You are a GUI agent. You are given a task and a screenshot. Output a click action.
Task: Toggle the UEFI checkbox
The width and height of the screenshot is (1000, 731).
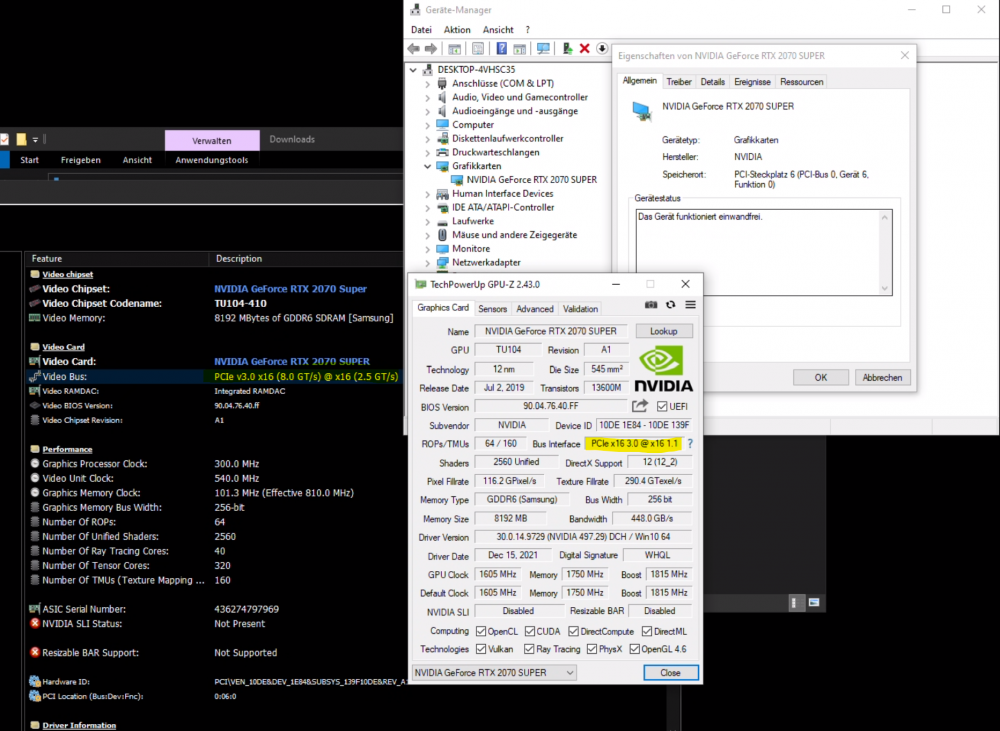pyautogui.click(x=662, y=406)
